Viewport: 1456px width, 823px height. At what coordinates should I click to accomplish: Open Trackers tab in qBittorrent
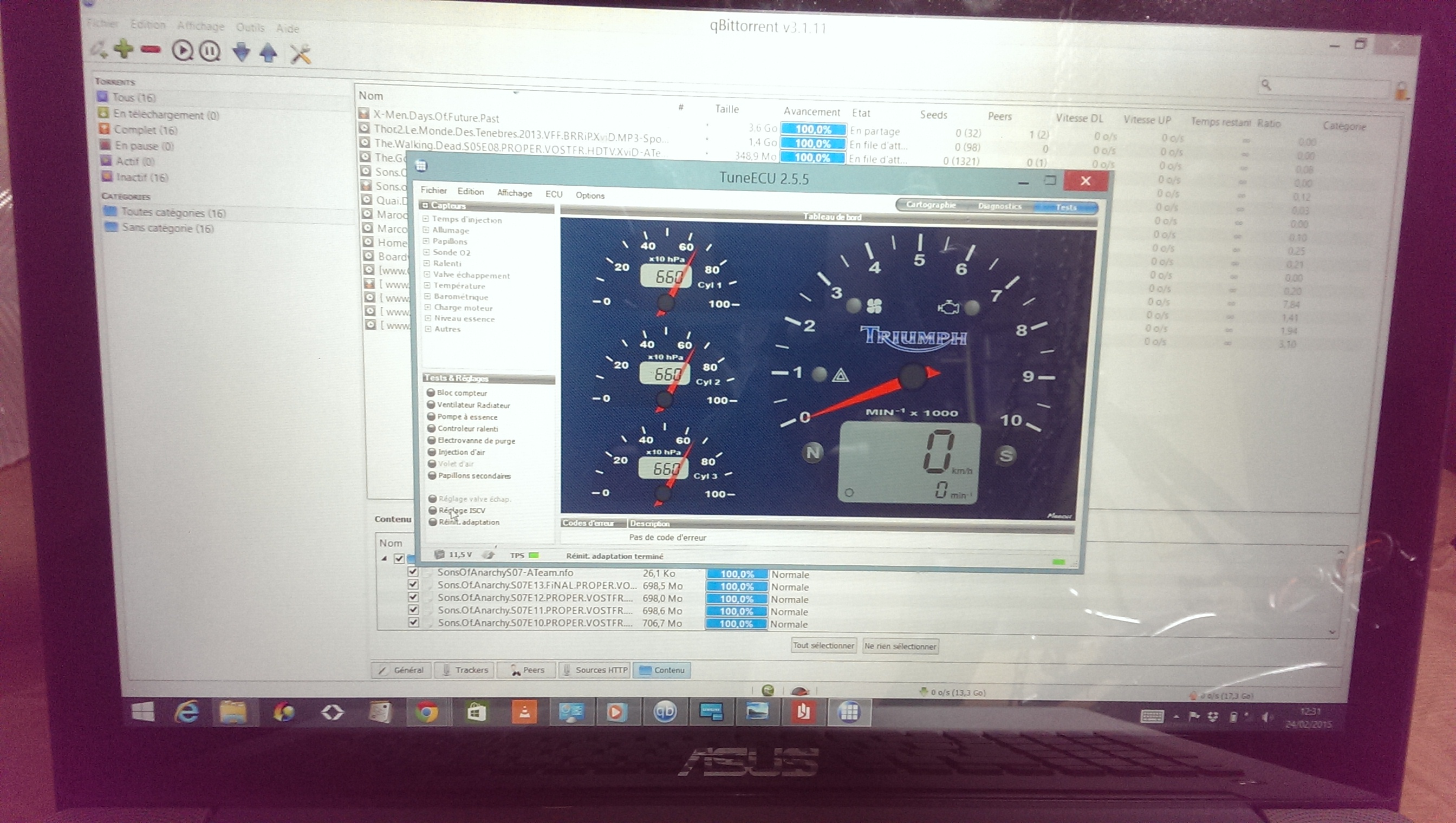(465, 670)
